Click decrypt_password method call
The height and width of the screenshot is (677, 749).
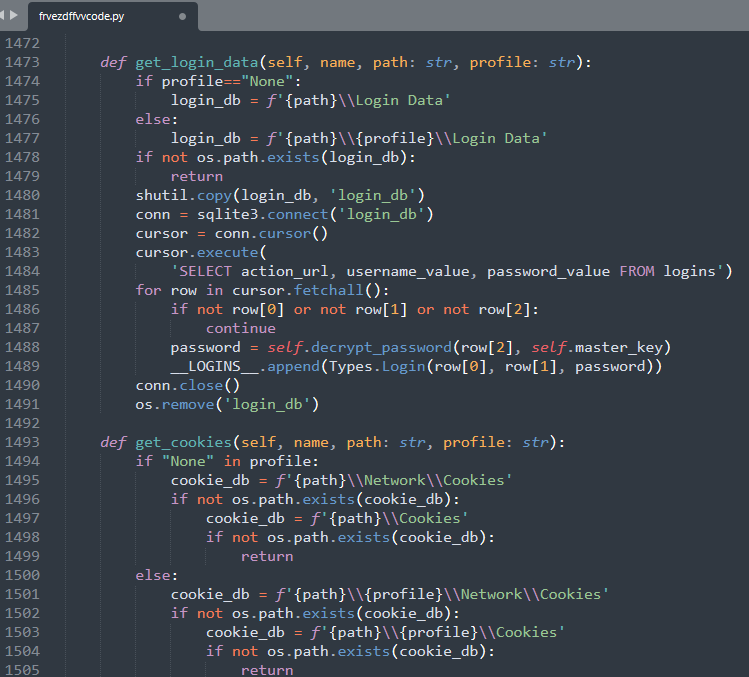(381, 347)
